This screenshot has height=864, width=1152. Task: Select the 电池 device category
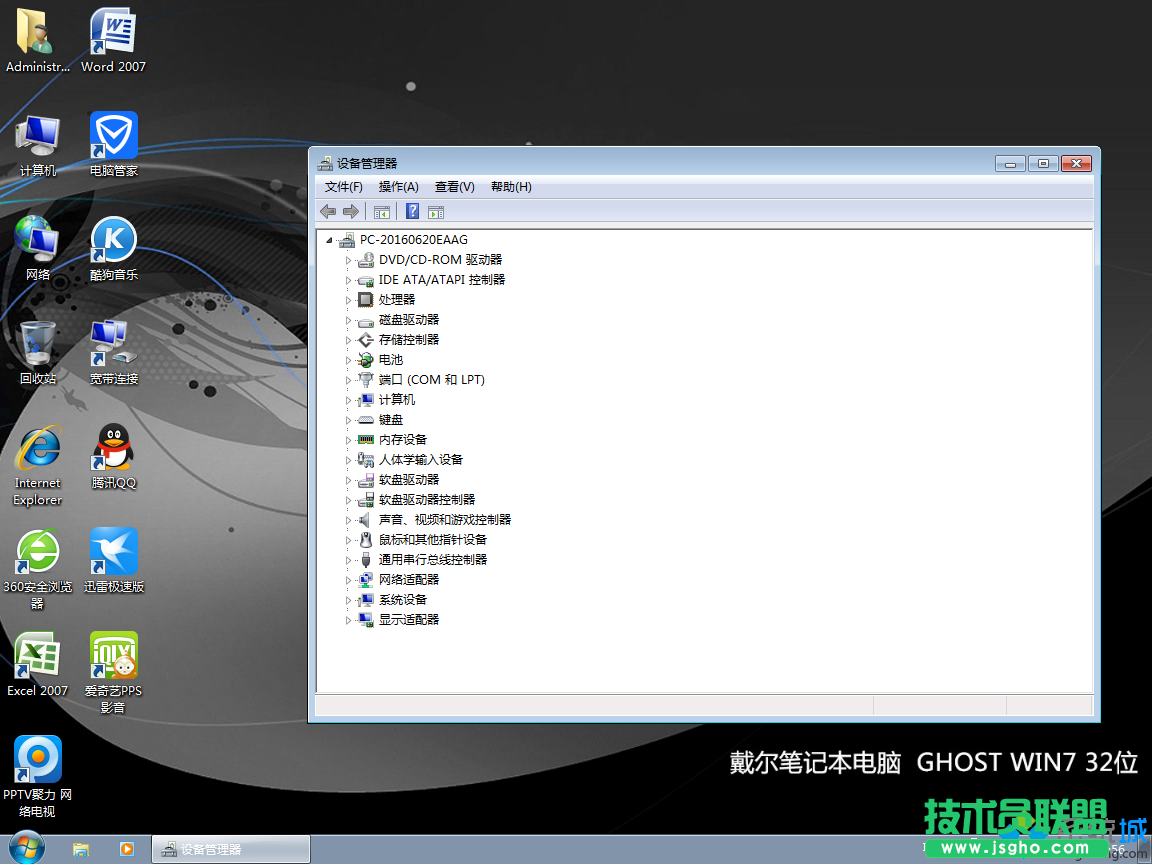click(x=390, y=359)
